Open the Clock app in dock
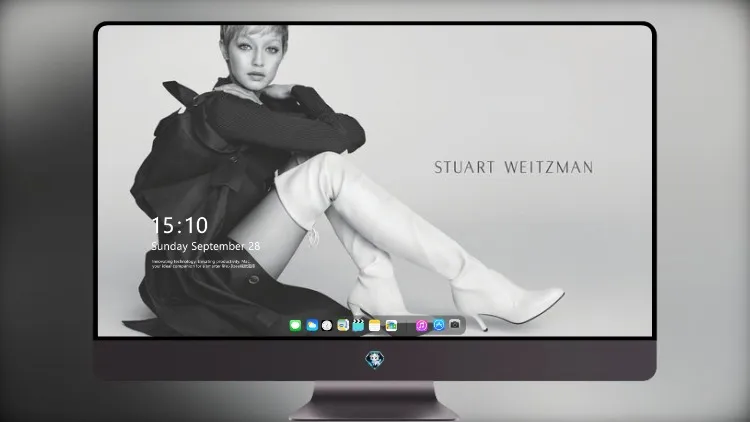Screen dimensions: 750x422 click(327, 325)
